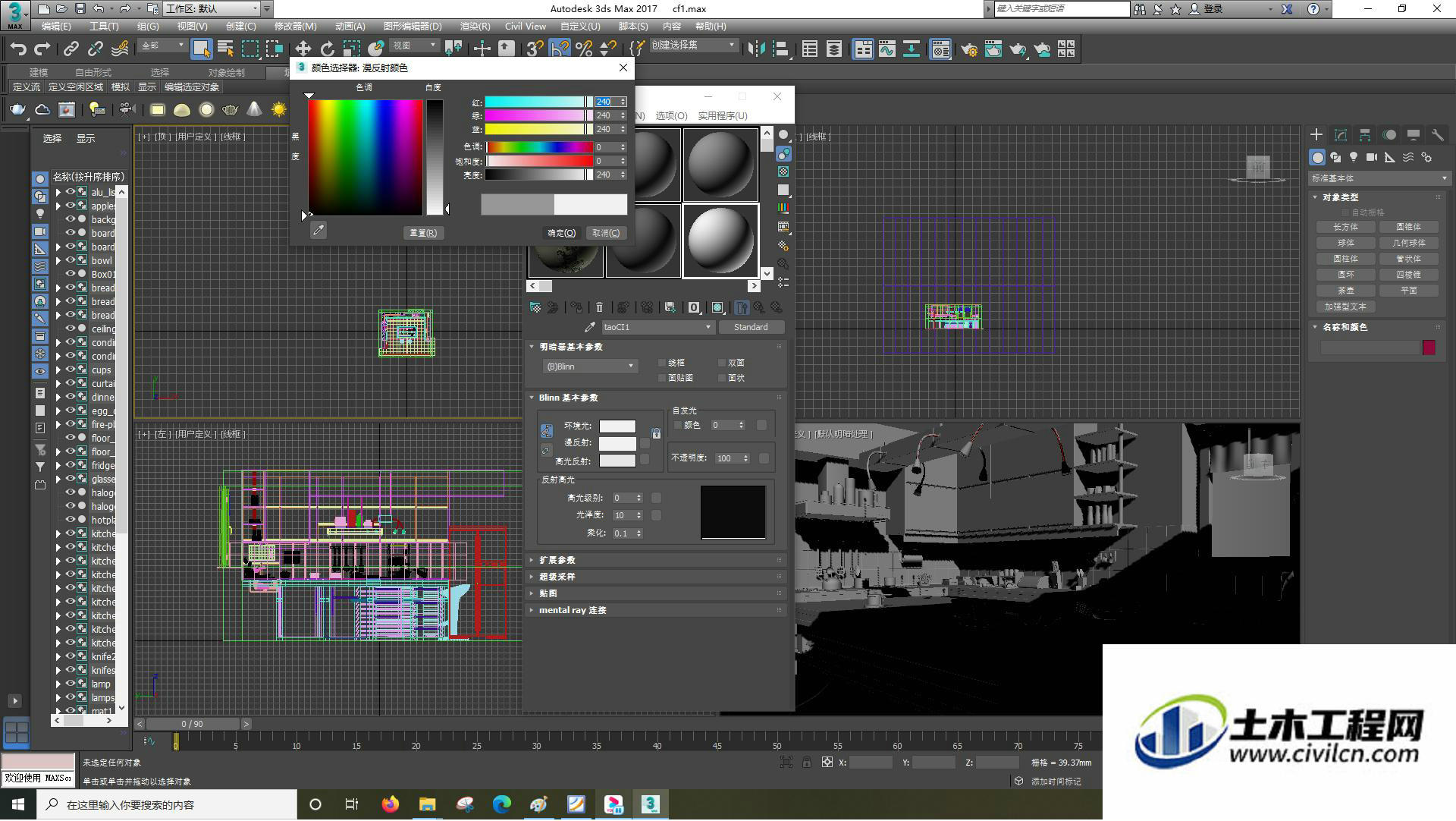1456x821 pixels.
Task: Enable the 双面 (2-Sided) checkbox
Action: (x=721, y=363)
